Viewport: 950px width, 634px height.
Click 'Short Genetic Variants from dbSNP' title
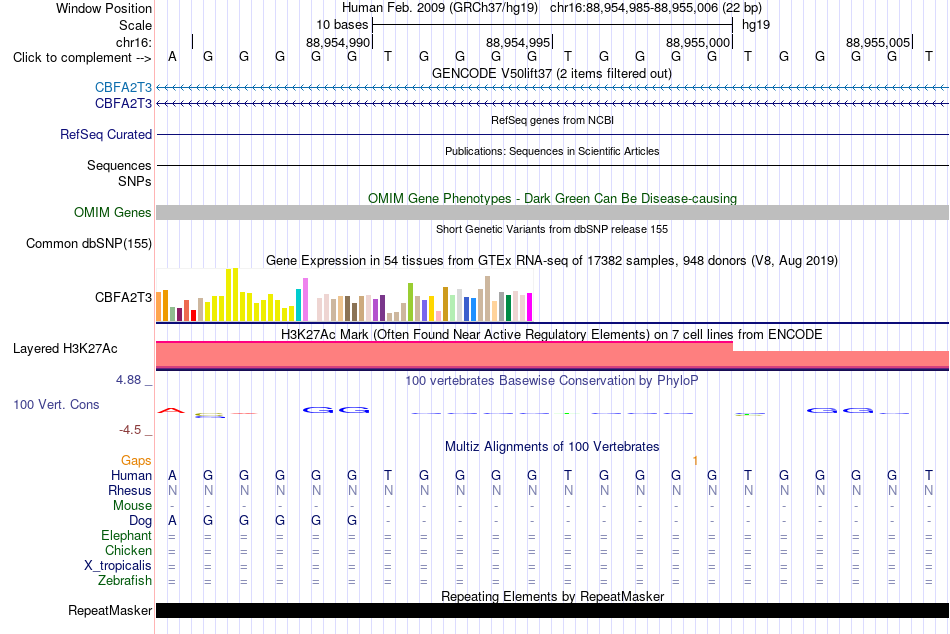551,229
